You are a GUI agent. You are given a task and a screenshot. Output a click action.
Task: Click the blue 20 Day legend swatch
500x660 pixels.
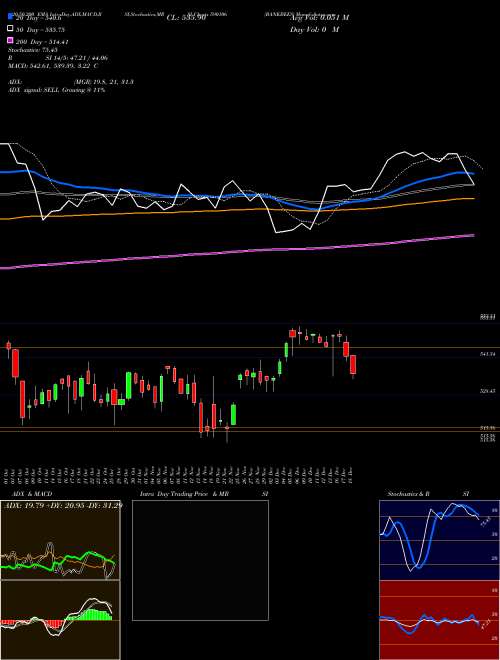pos(10,17)
